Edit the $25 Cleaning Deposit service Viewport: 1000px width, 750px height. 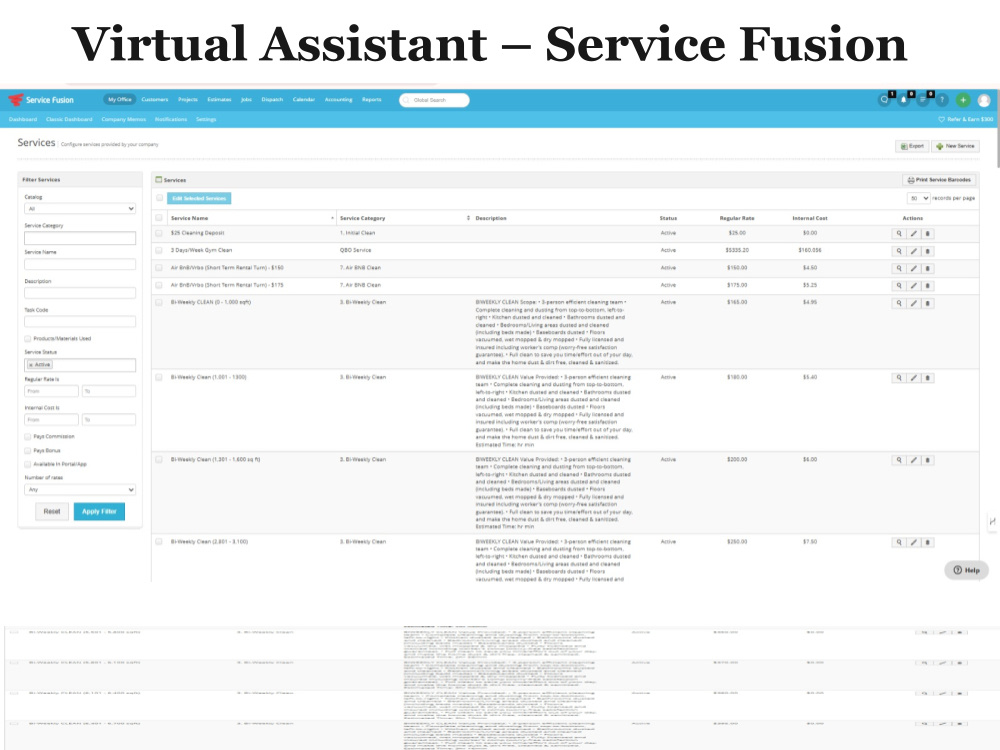[913, 233]
